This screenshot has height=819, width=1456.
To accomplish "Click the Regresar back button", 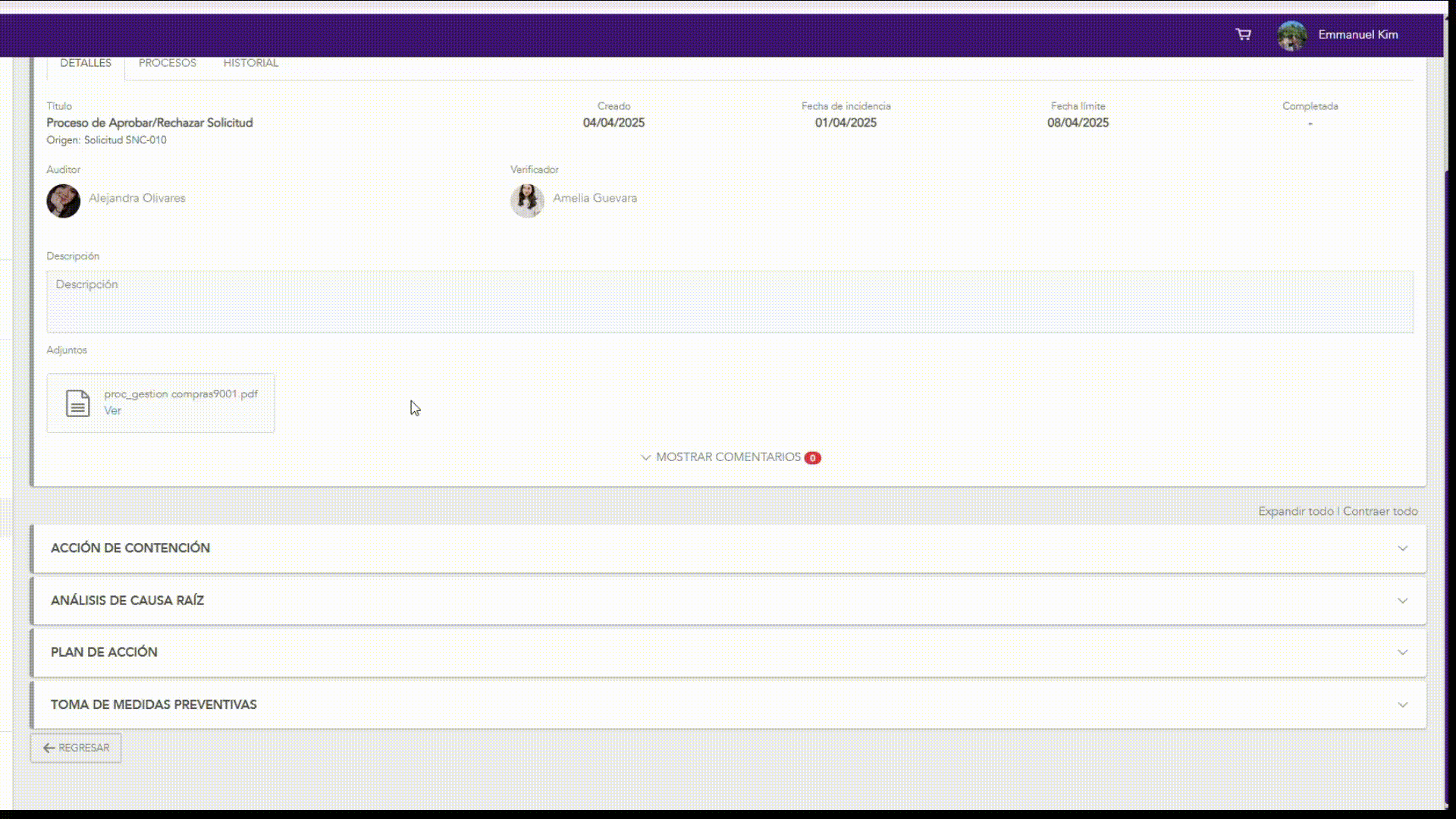I will tap(76, 748).
